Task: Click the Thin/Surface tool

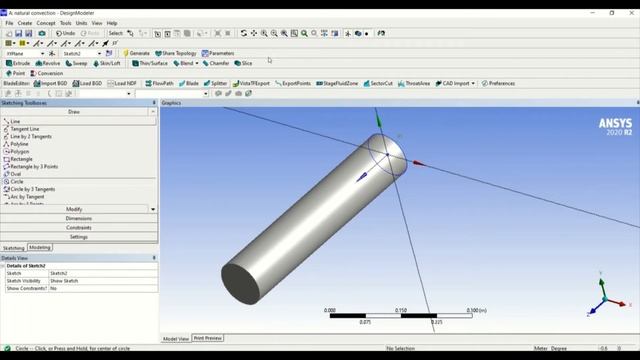Action: [150, 63]
